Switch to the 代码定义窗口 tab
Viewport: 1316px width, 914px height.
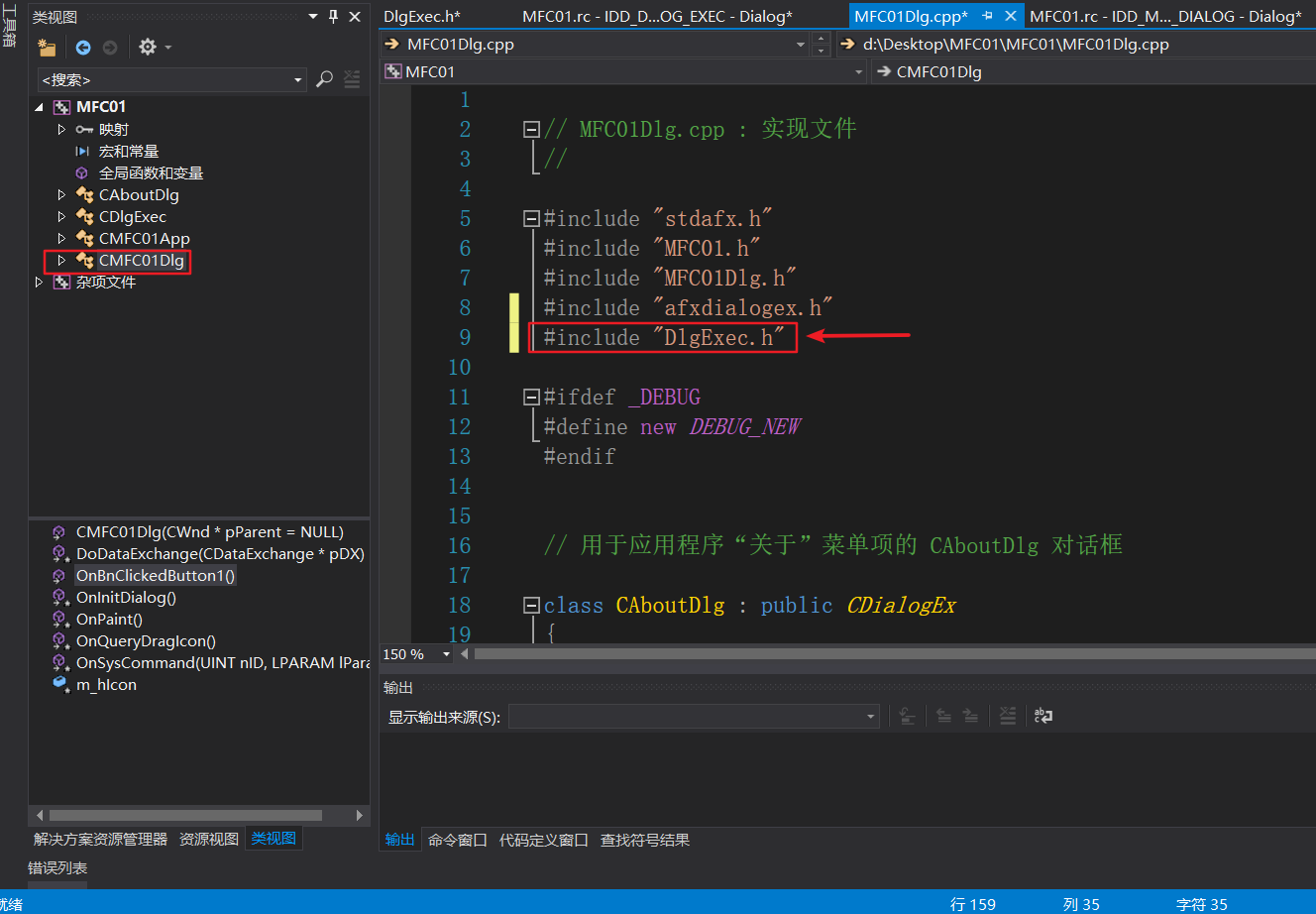544,840
